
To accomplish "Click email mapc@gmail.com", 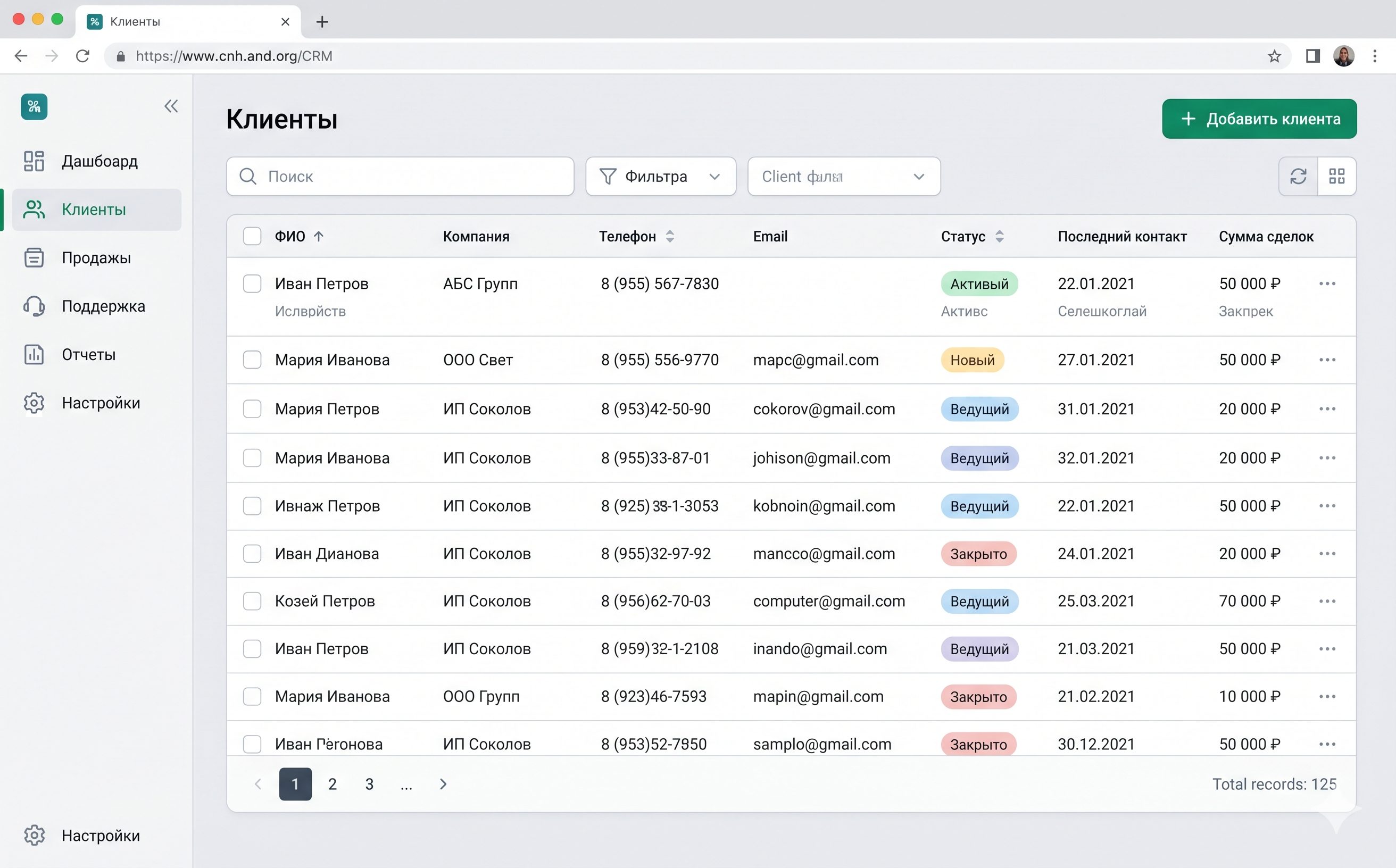I will coord(816,360).
